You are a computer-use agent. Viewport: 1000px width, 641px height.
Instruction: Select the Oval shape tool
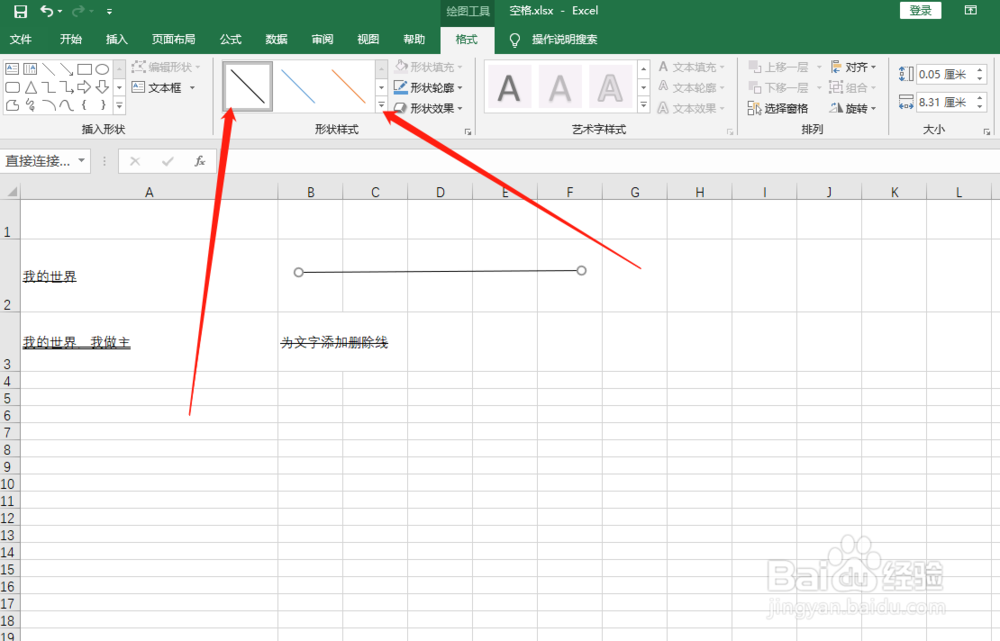pyautogui.click(x=102, y=69)
